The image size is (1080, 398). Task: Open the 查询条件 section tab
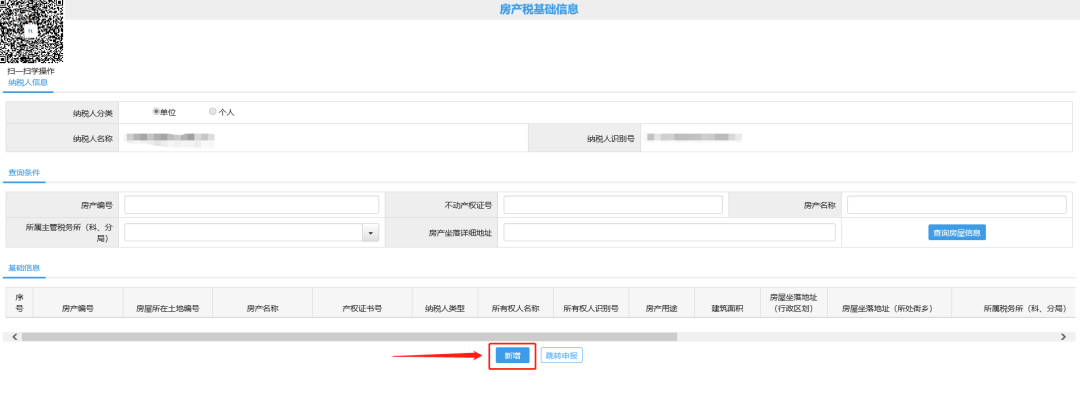[24, 172]
